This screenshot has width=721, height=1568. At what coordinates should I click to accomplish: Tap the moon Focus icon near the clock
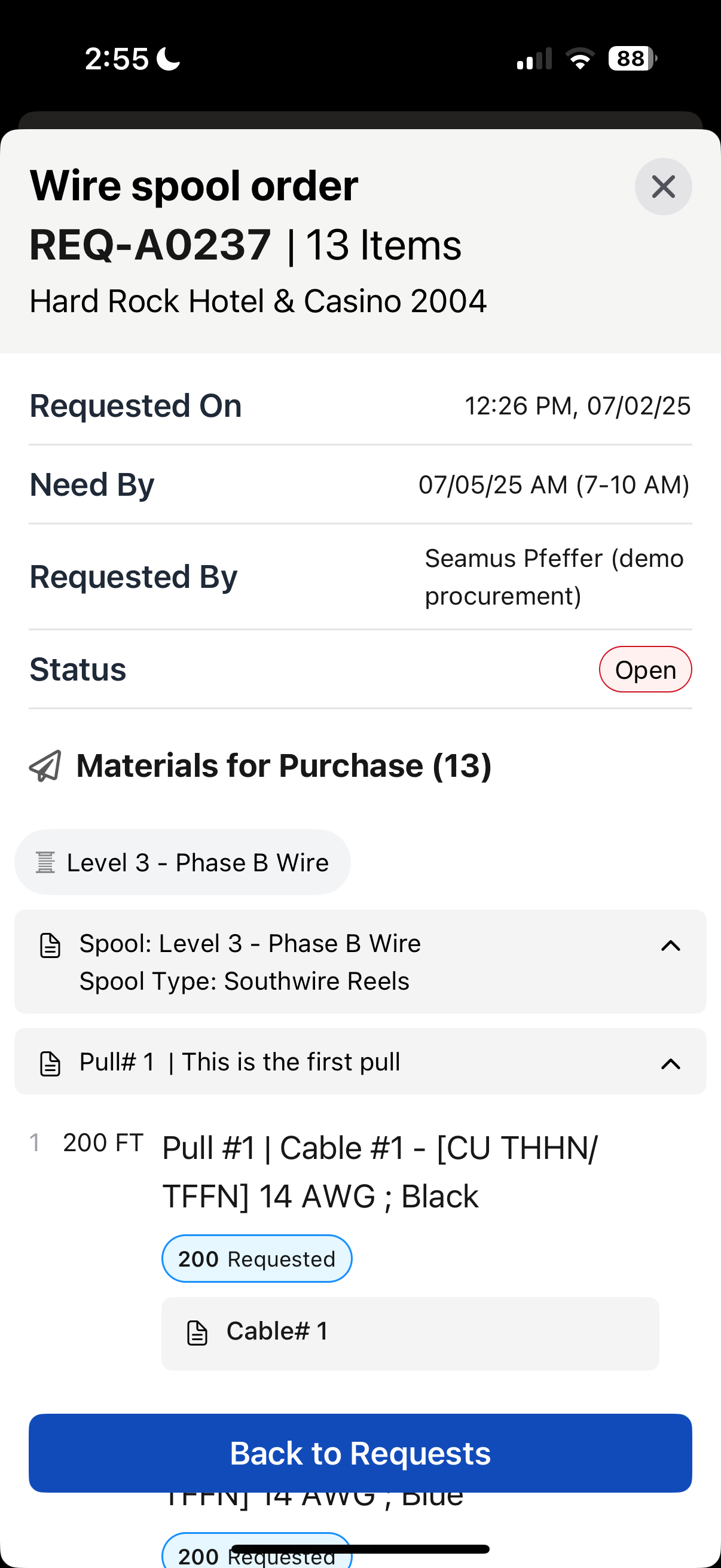[x=168, y=59]
